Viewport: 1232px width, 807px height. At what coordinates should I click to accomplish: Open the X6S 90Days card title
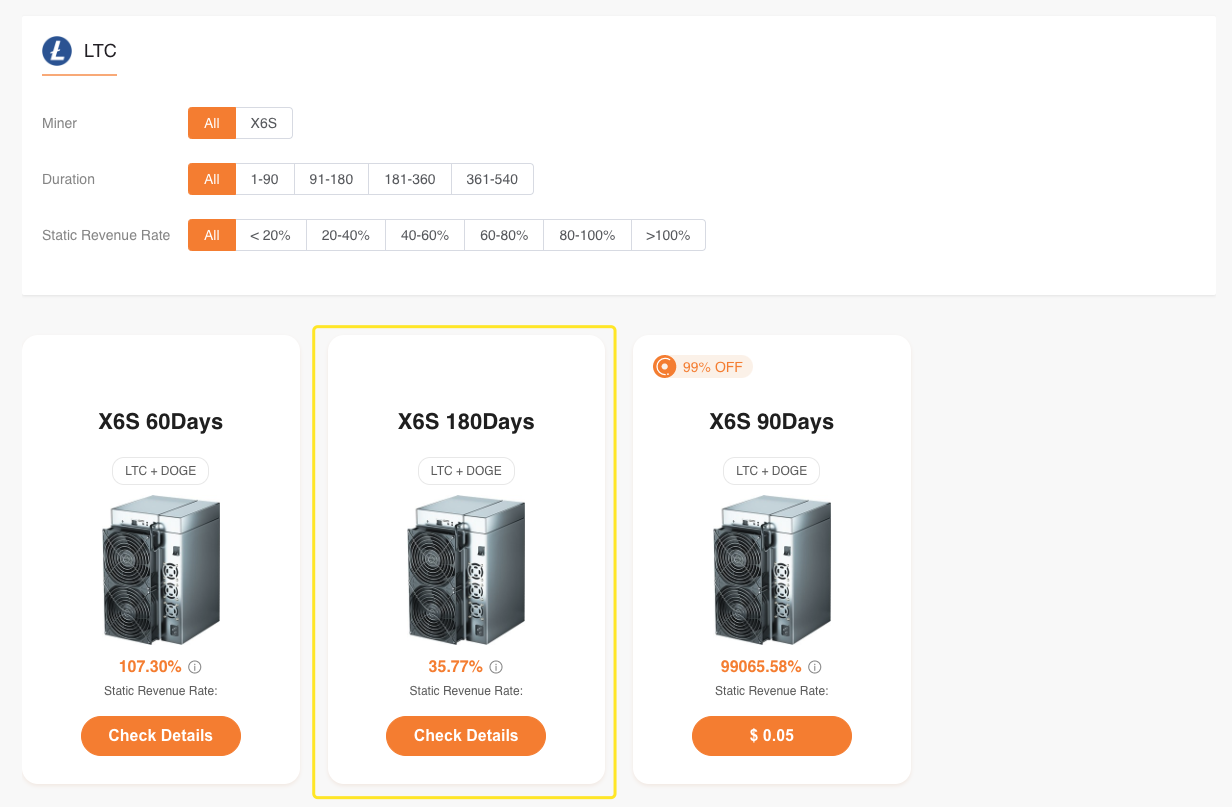click(x=772, y=422)
